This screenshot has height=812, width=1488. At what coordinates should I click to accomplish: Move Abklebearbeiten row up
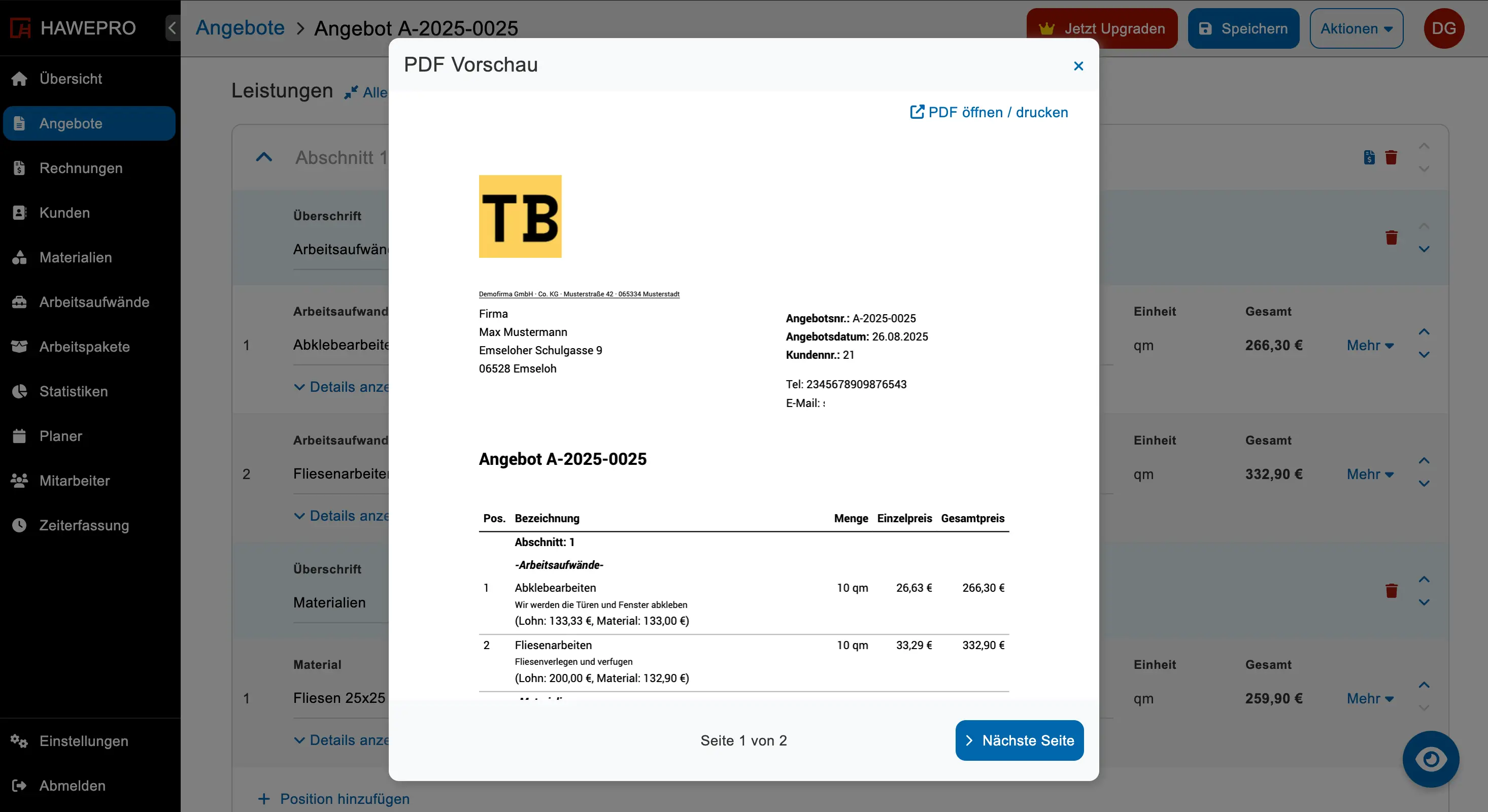1424,332
